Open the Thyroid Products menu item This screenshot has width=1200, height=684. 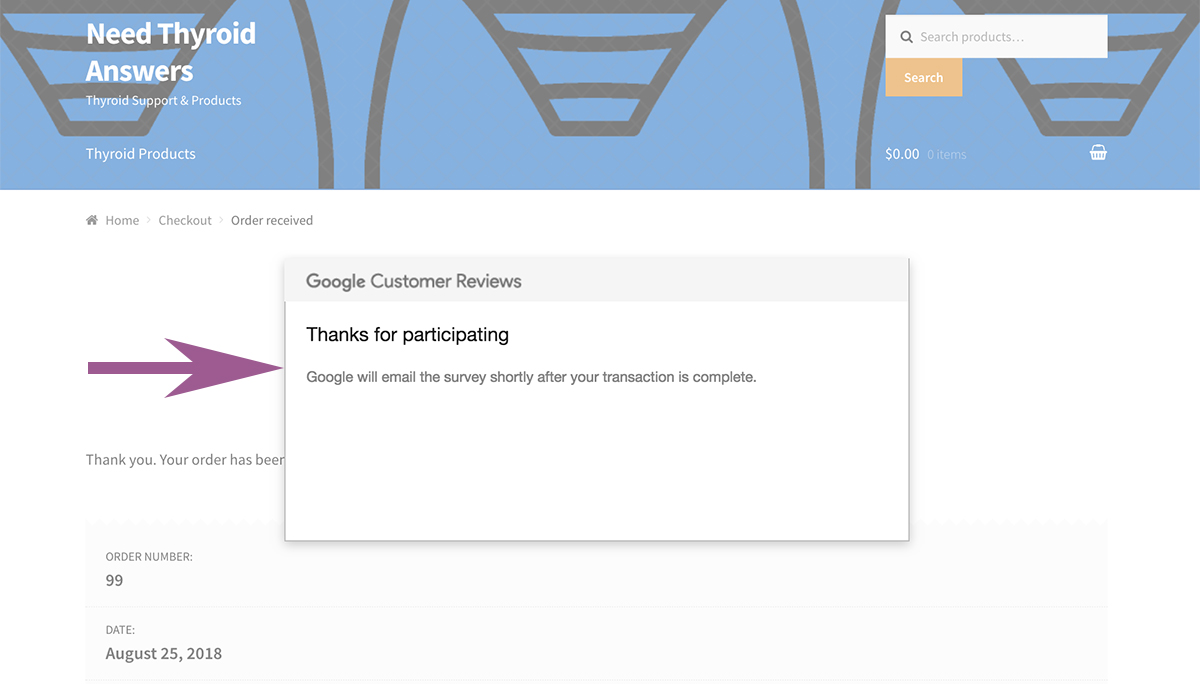coord(140,154)
